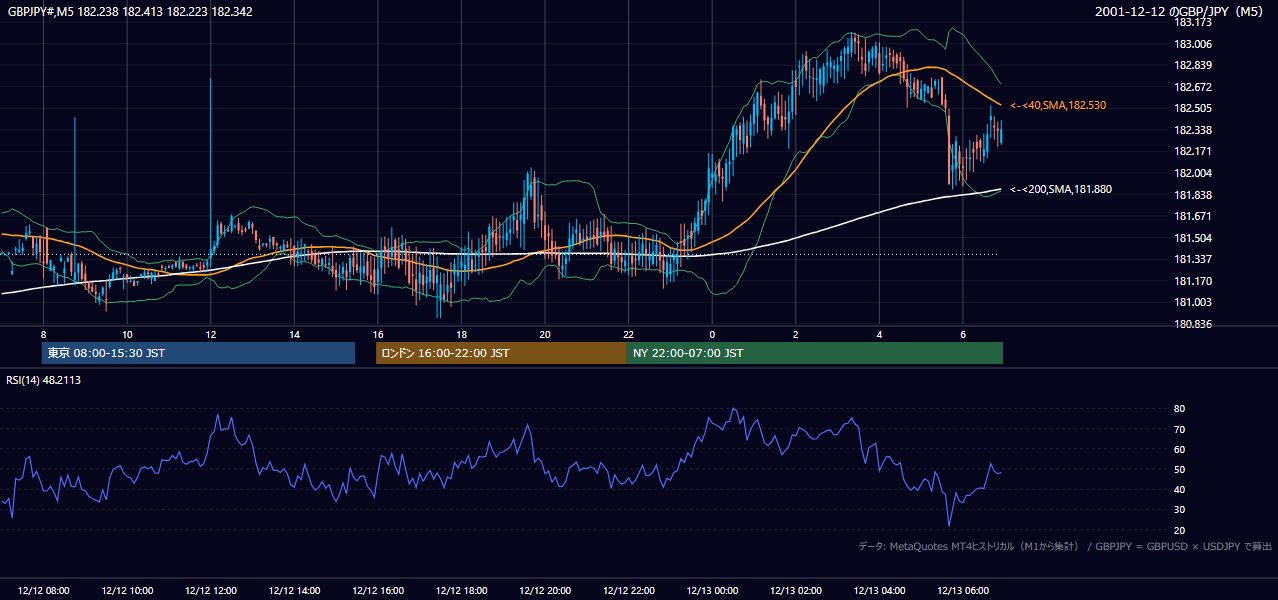Click the 181.170 price axis label
The height and width of the screenshot is (600, 1278).
1192,281
